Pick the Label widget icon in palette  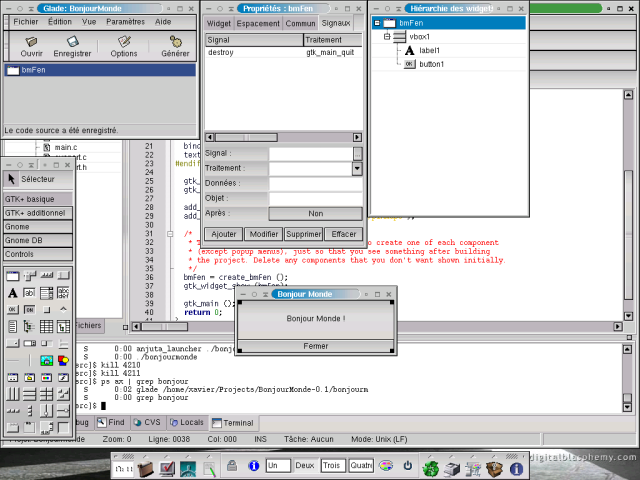pyautogui.click(x=12, y=293)
